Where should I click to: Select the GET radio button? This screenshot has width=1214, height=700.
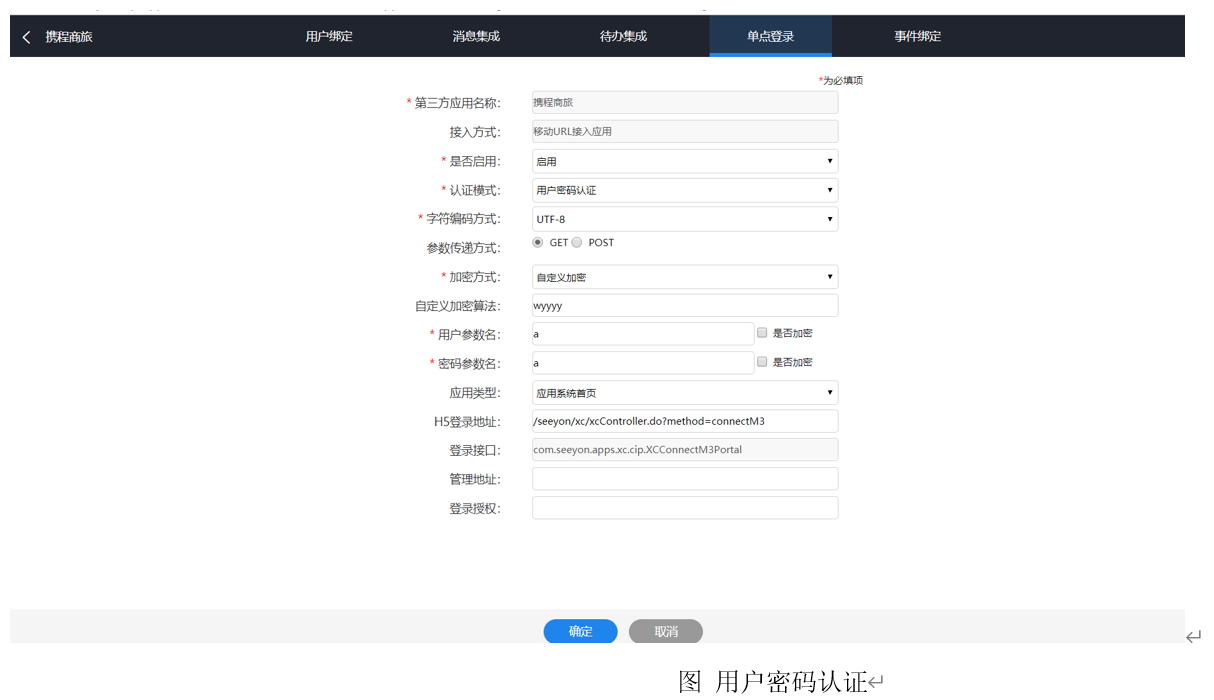click(539, 243)
